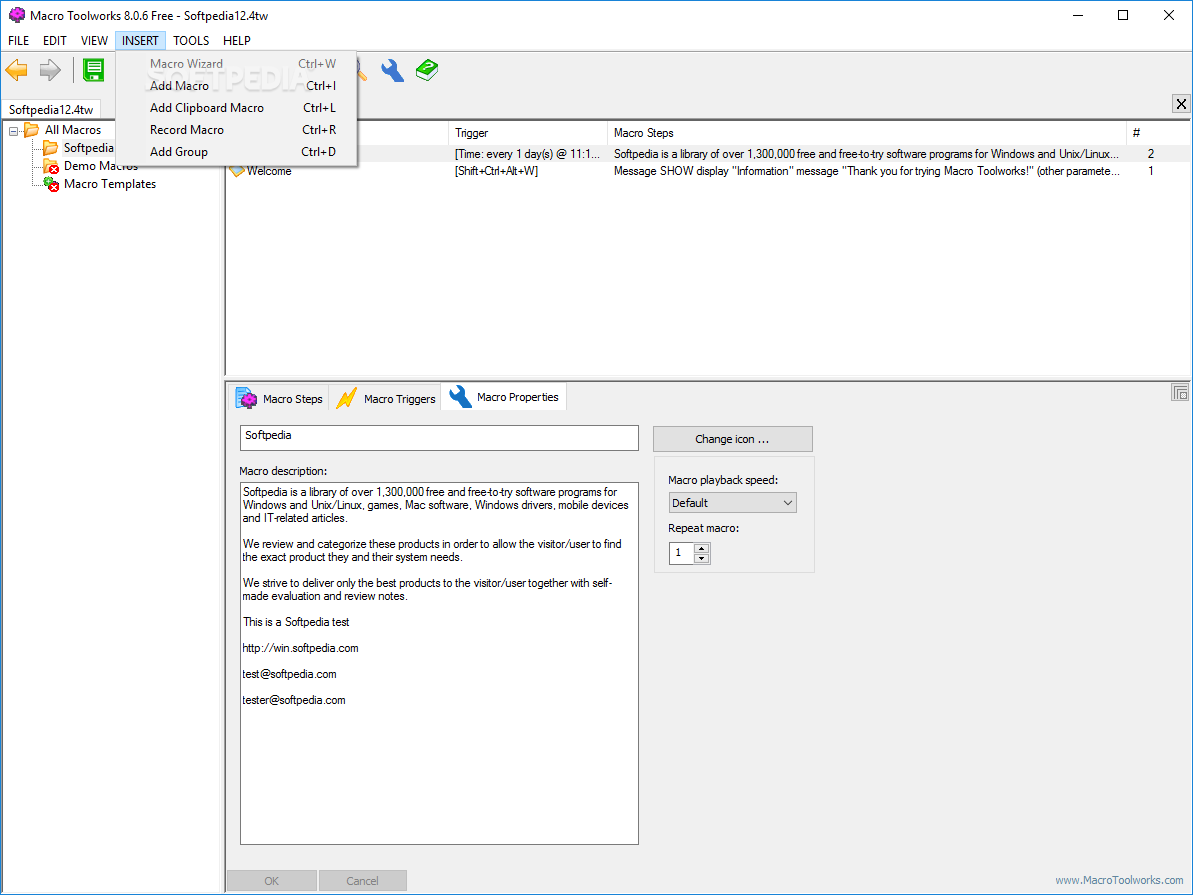
Task: Open the Macro playback speed dropdown
Action: (733, 503)
